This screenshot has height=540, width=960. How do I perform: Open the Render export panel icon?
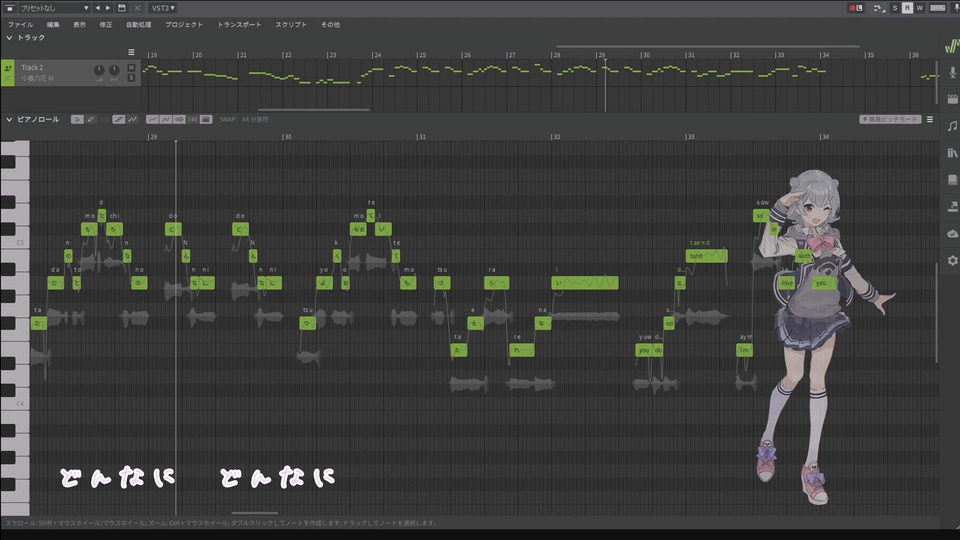pos(952,207)
